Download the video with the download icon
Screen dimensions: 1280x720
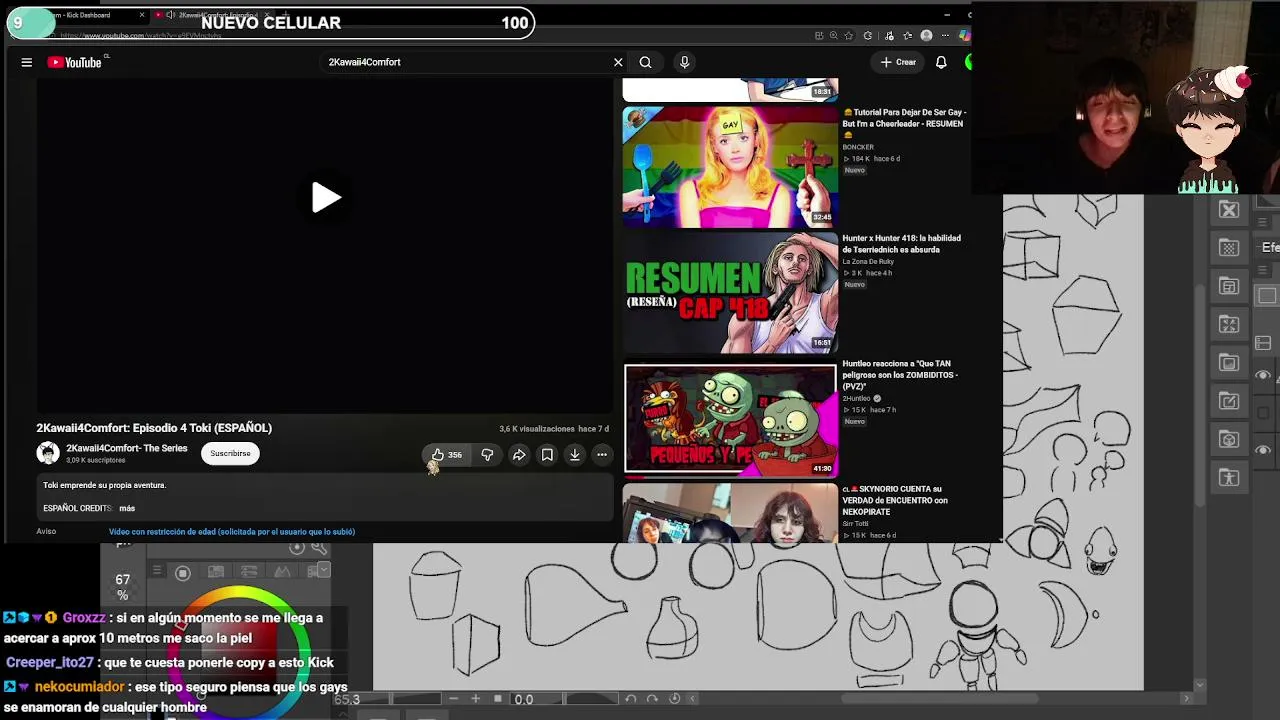click(575, 455)
